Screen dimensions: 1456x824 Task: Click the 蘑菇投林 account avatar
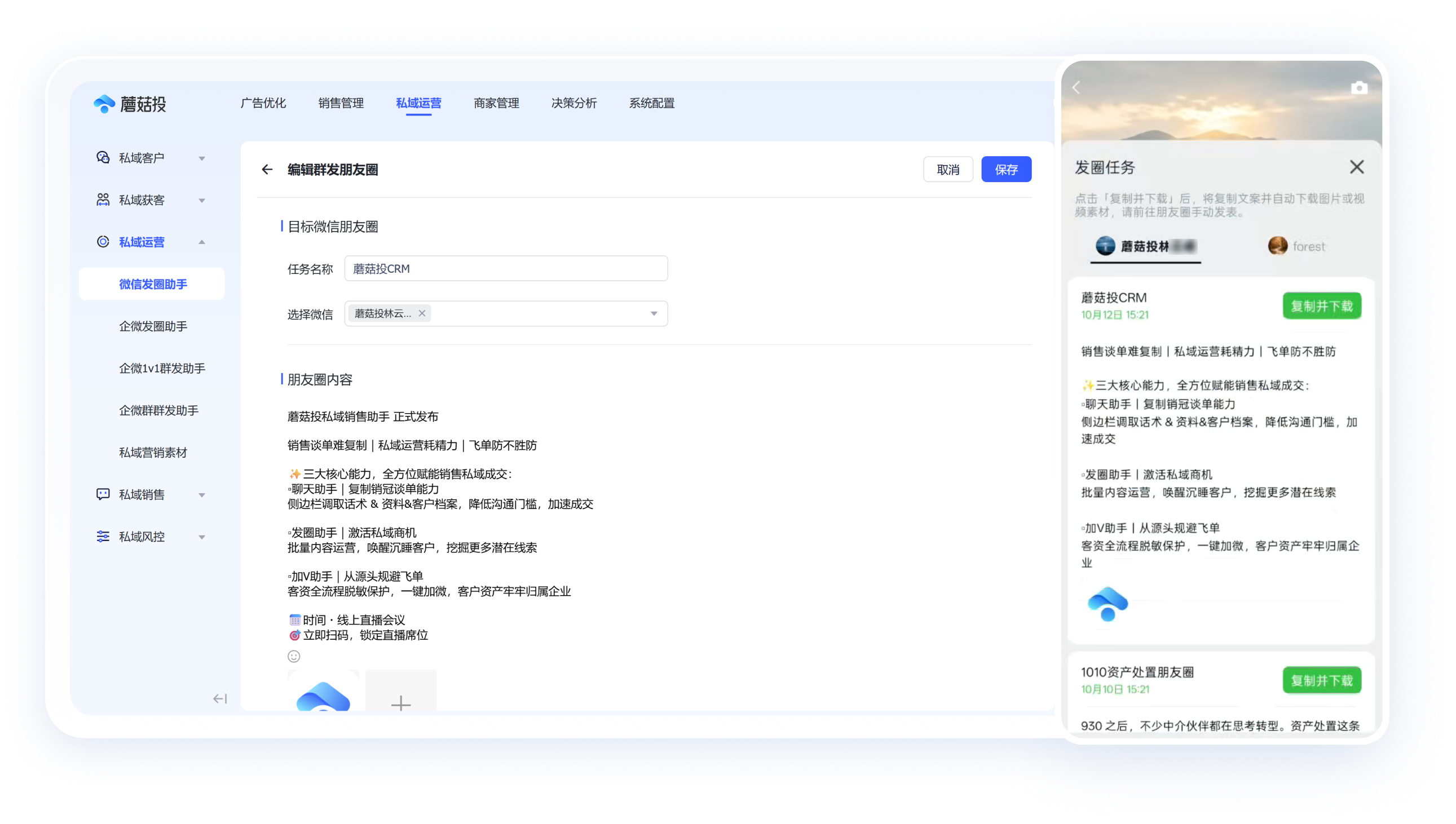(1105, 246)
